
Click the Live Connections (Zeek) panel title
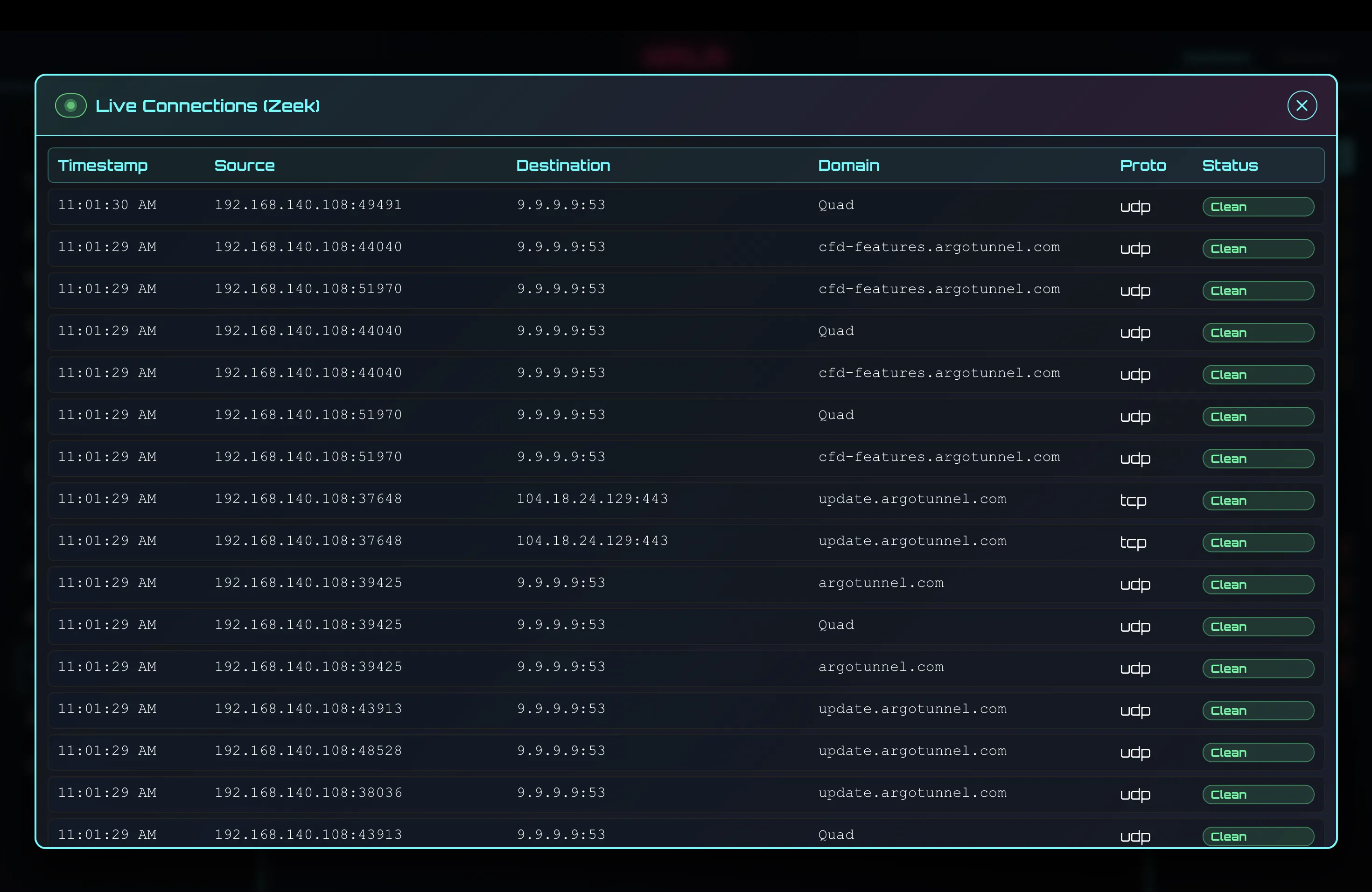(x=208, y=105)
